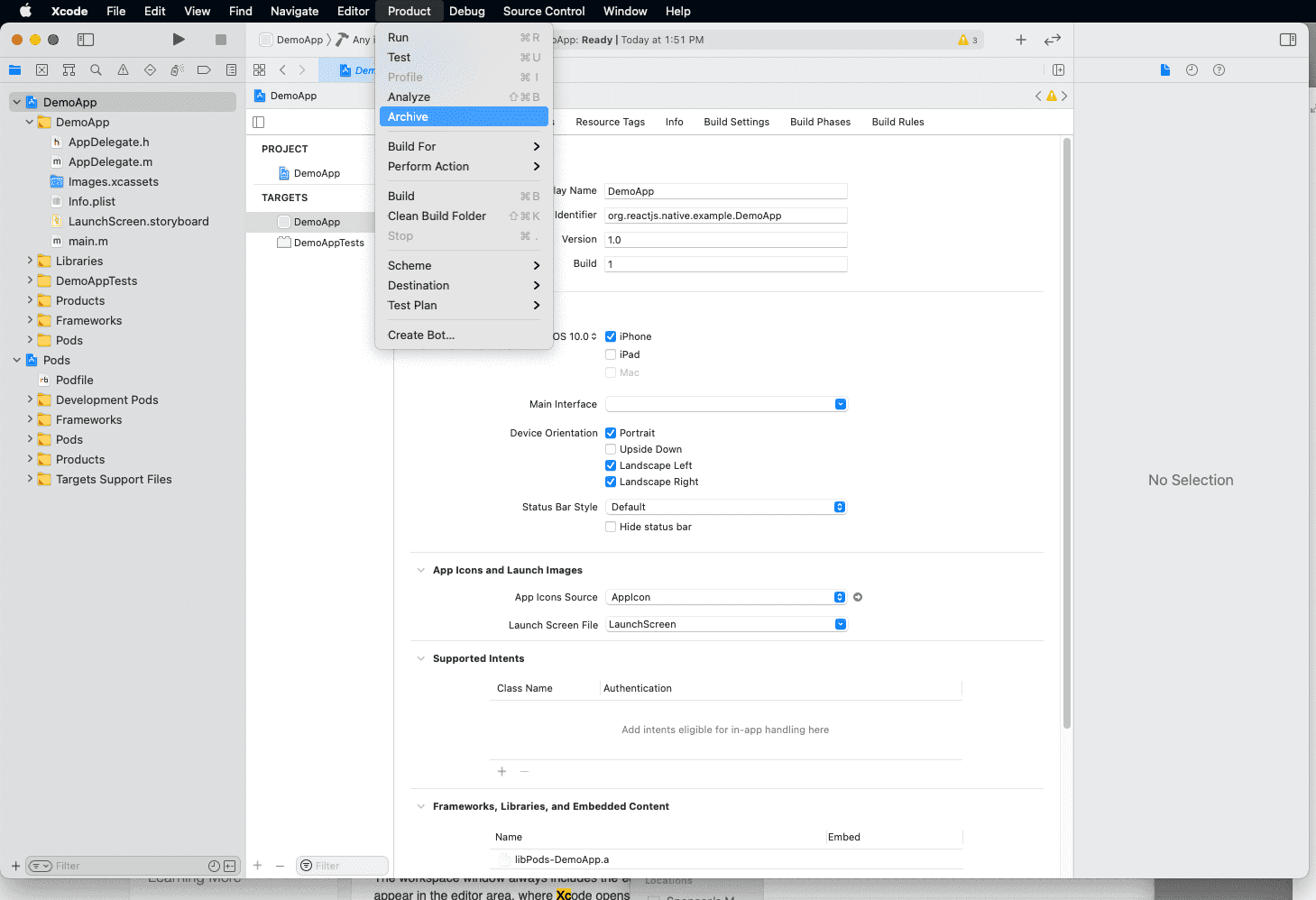Screen dimensions: 1316x900
Task: Switch to the Build Phases tab
Action: coord(820,122)
